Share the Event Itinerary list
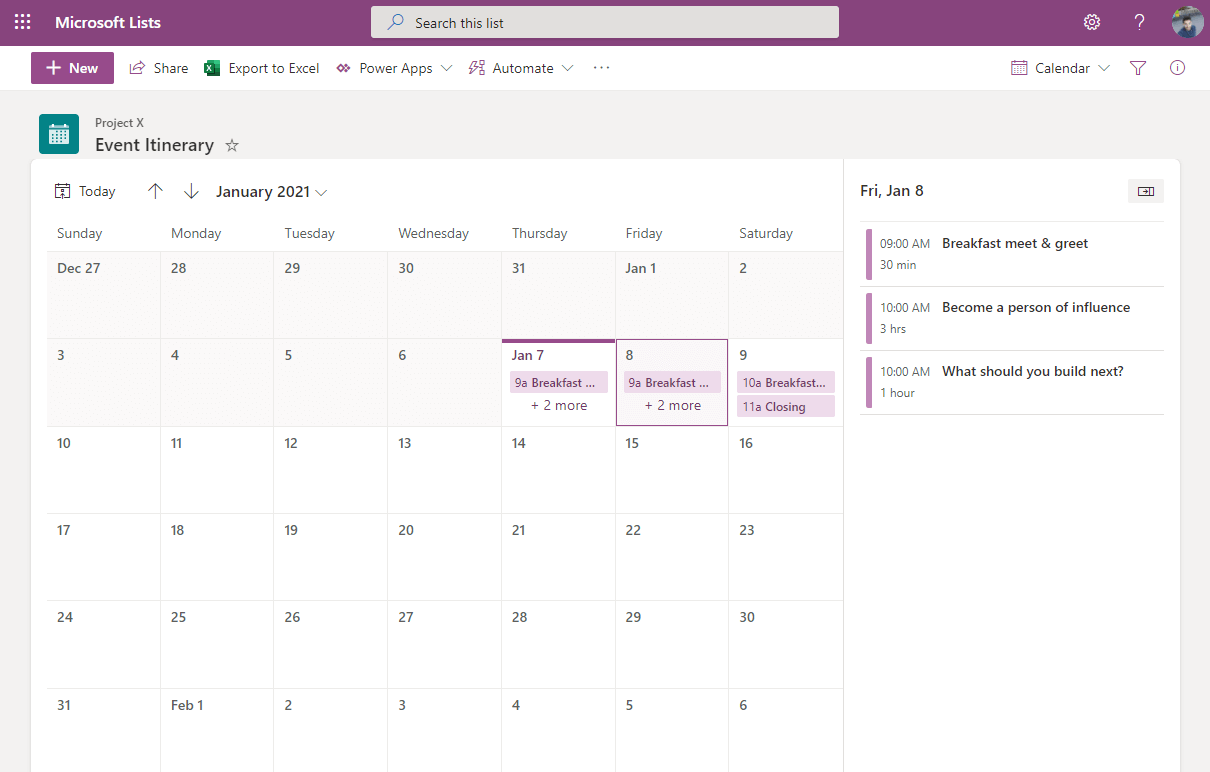 tap(158, 67)
